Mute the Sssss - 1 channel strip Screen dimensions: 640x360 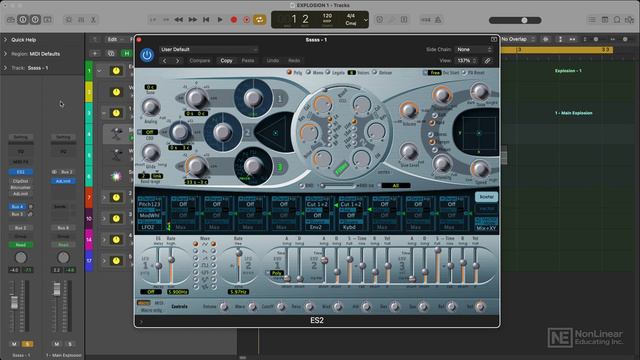[x=14, y=344]
